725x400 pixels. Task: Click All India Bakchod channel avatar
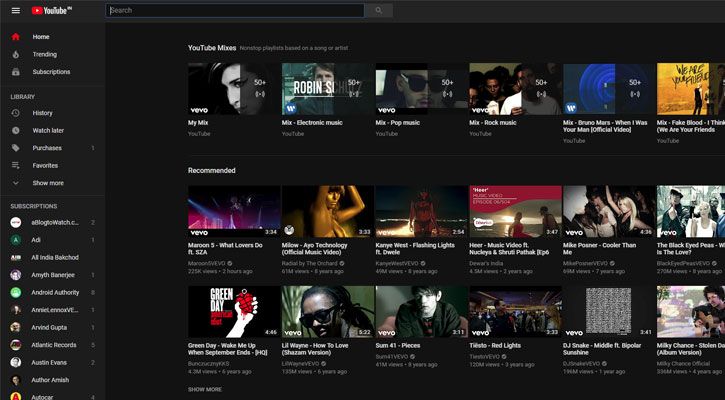pos(16,258)
